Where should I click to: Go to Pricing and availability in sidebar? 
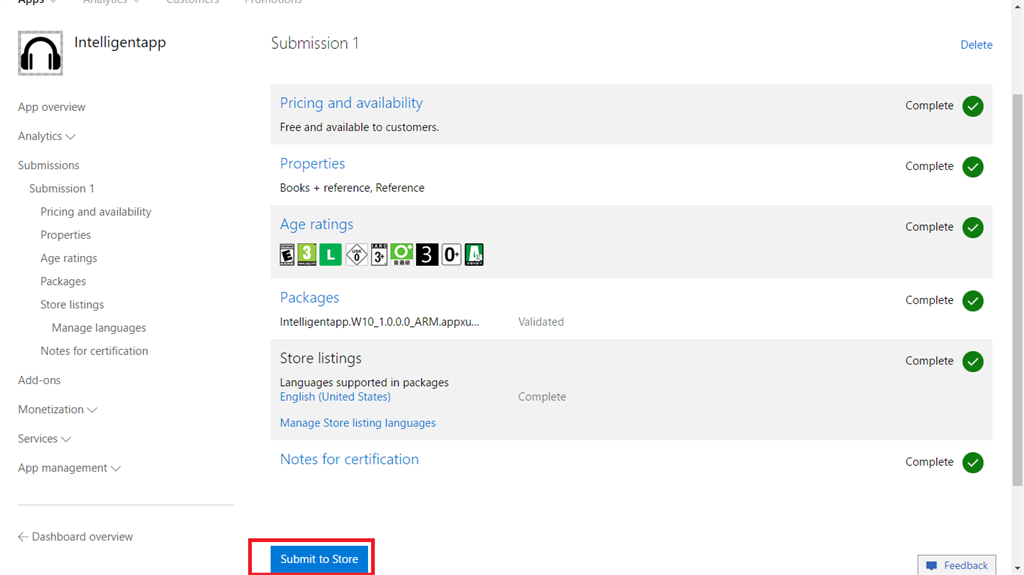(x=95, y=212)
